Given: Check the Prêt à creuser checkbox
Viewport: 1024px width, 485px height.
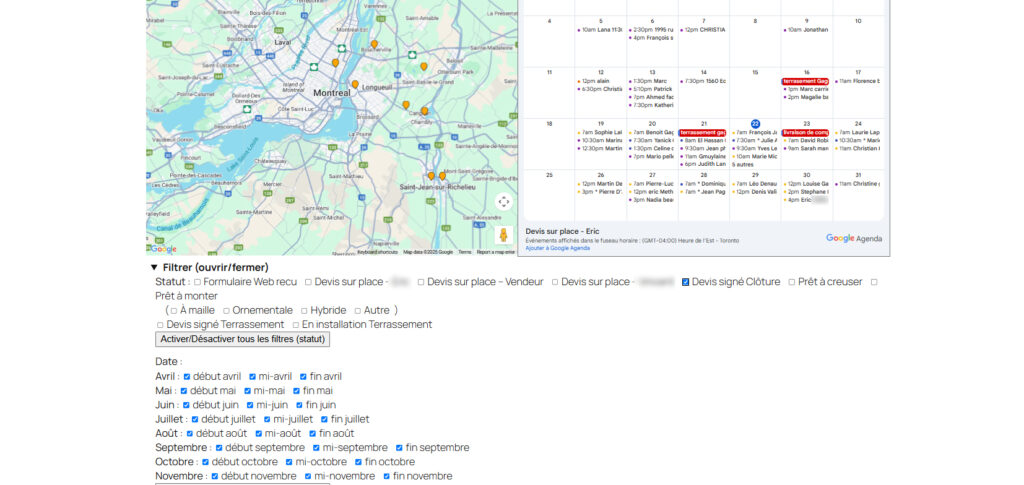Looking at the screenshot, I should click(792, 283).
